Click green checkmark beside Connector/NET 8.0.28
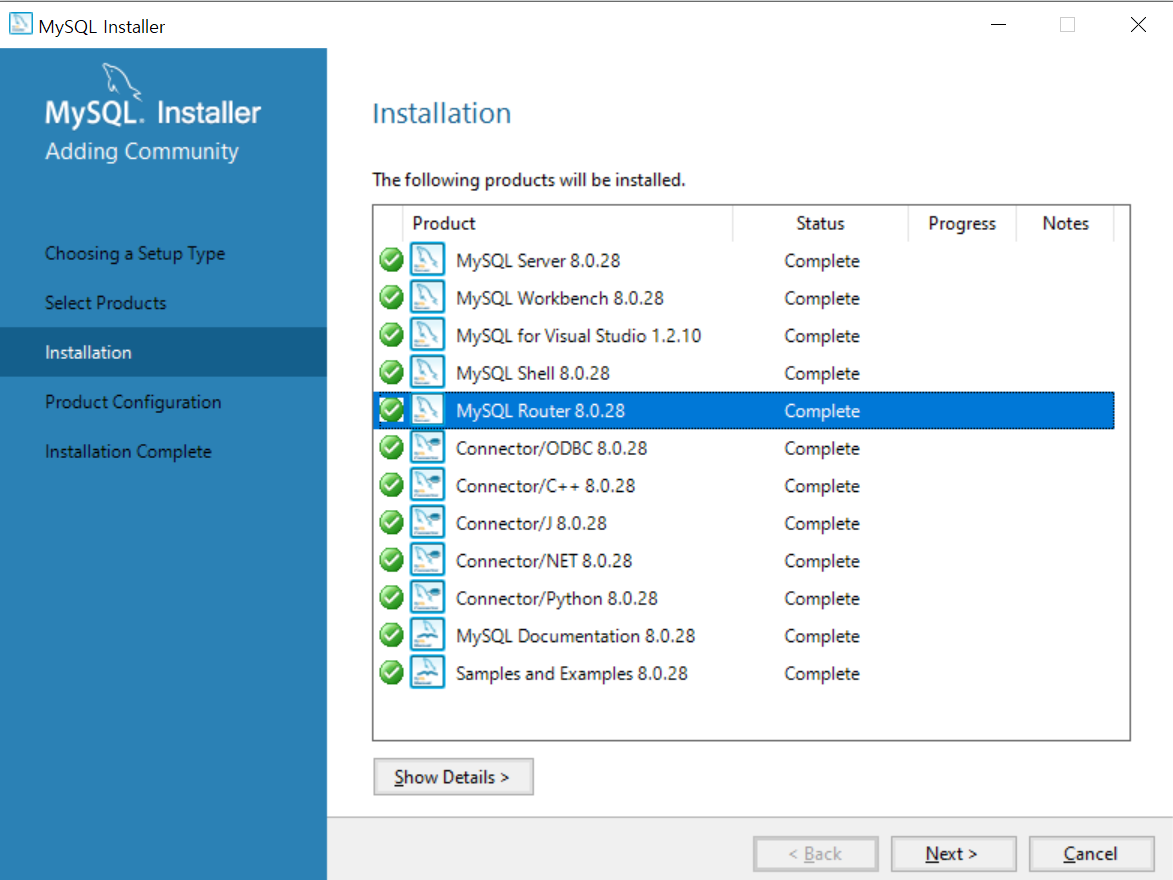The image size is (1173, 880). 391,560
